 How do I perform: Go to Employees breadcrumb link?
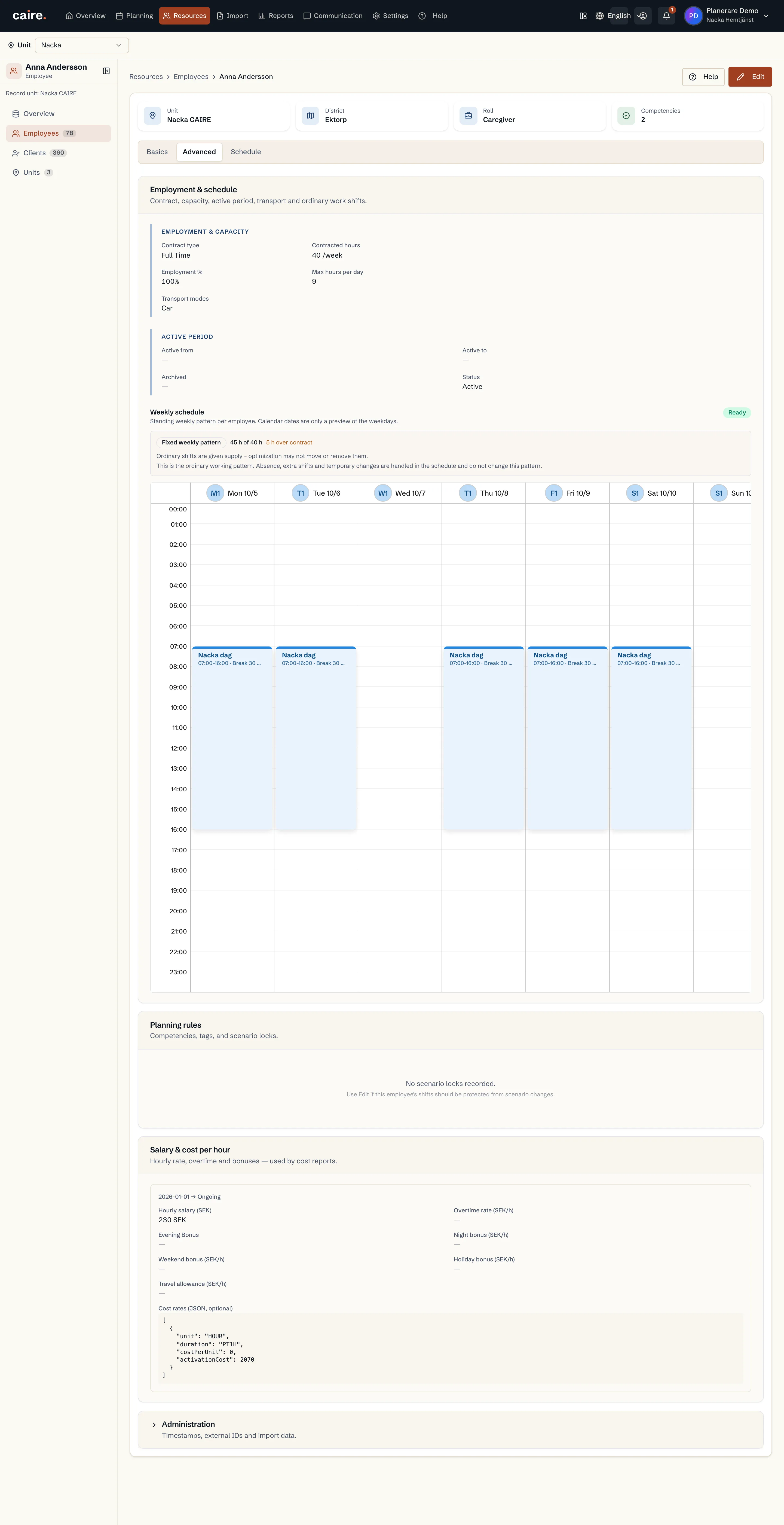click(191, 77)
